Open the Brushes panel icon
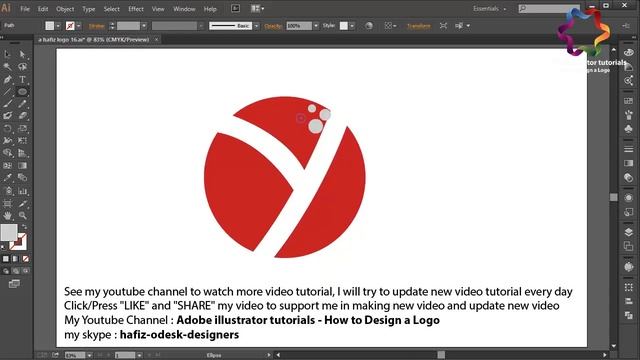This screenshot has height=360, width=640. pos(629,115)
